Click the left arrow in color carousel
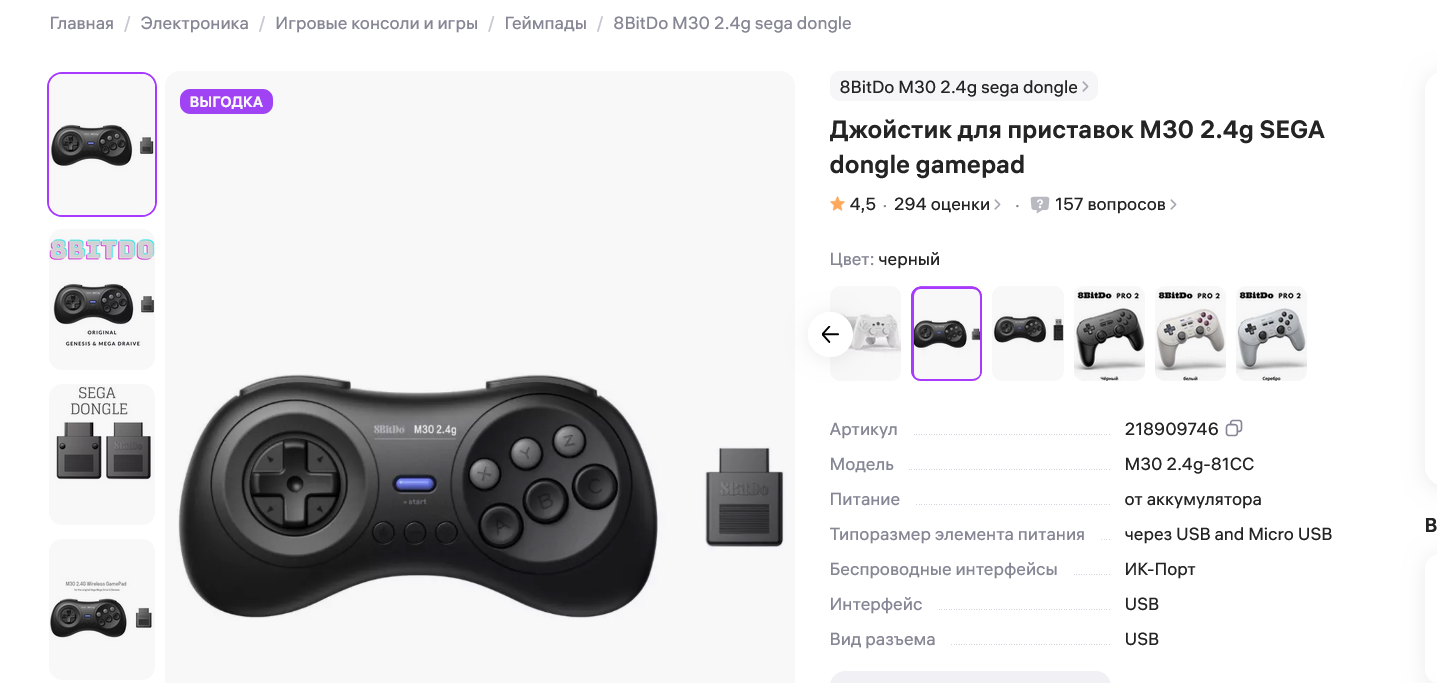The width and height of the screenshot is (1437, 683). pyautogui.click(x=830, y=334)
